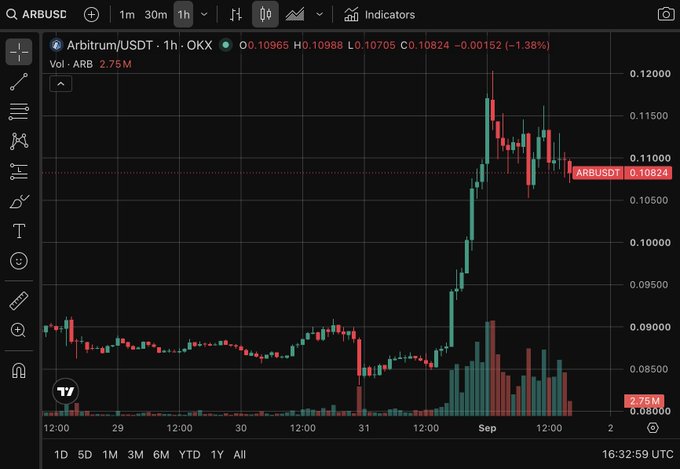Select the 1m interval
The image size is (680, 469).
pyautogui.click(x=127, y=14)
